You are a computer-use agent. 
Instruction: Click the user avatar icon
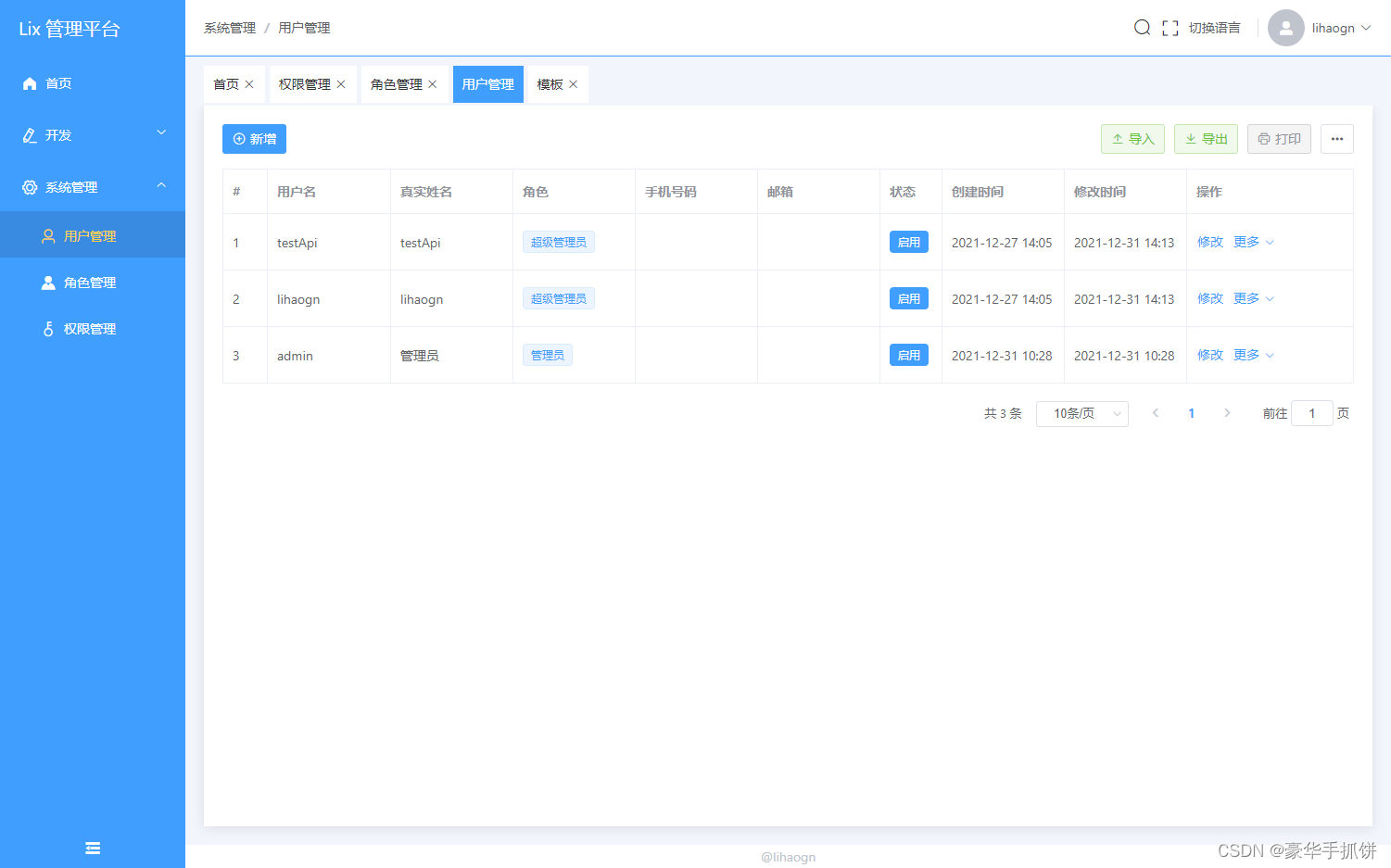coord(1286,28)
